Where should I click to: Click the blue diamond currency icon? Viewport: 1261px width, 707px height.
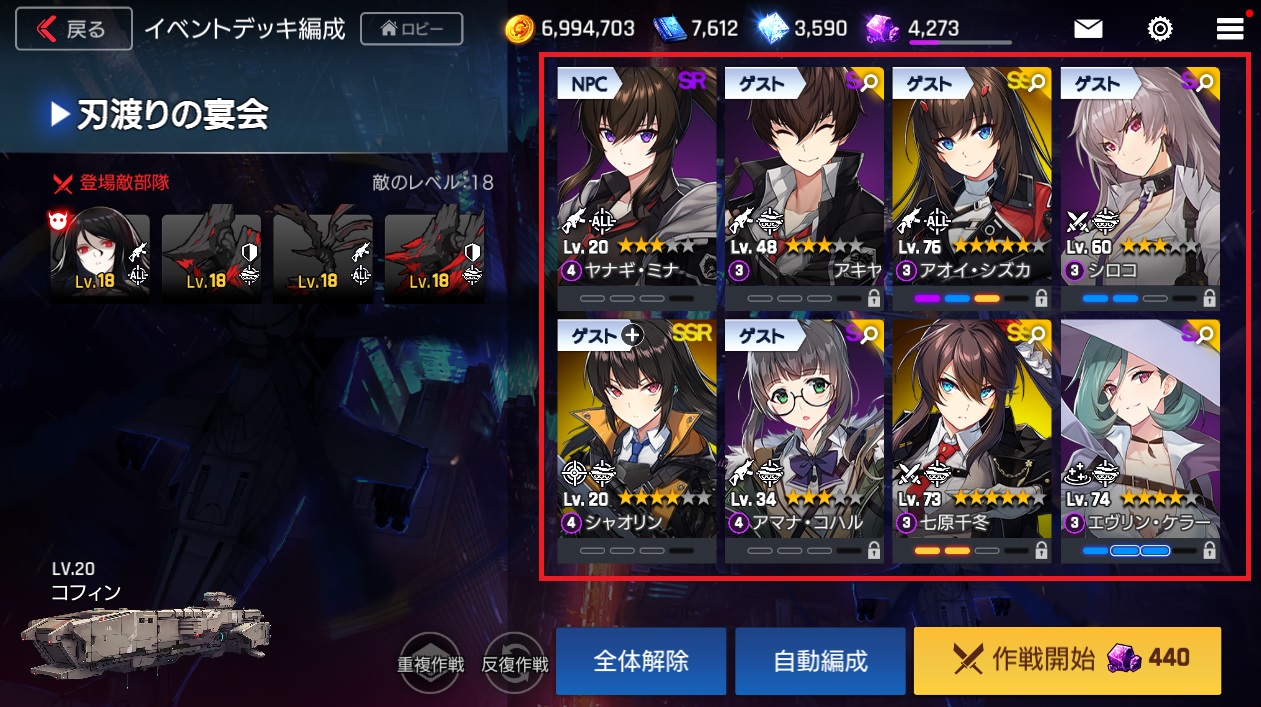click(x=773, y=29)
